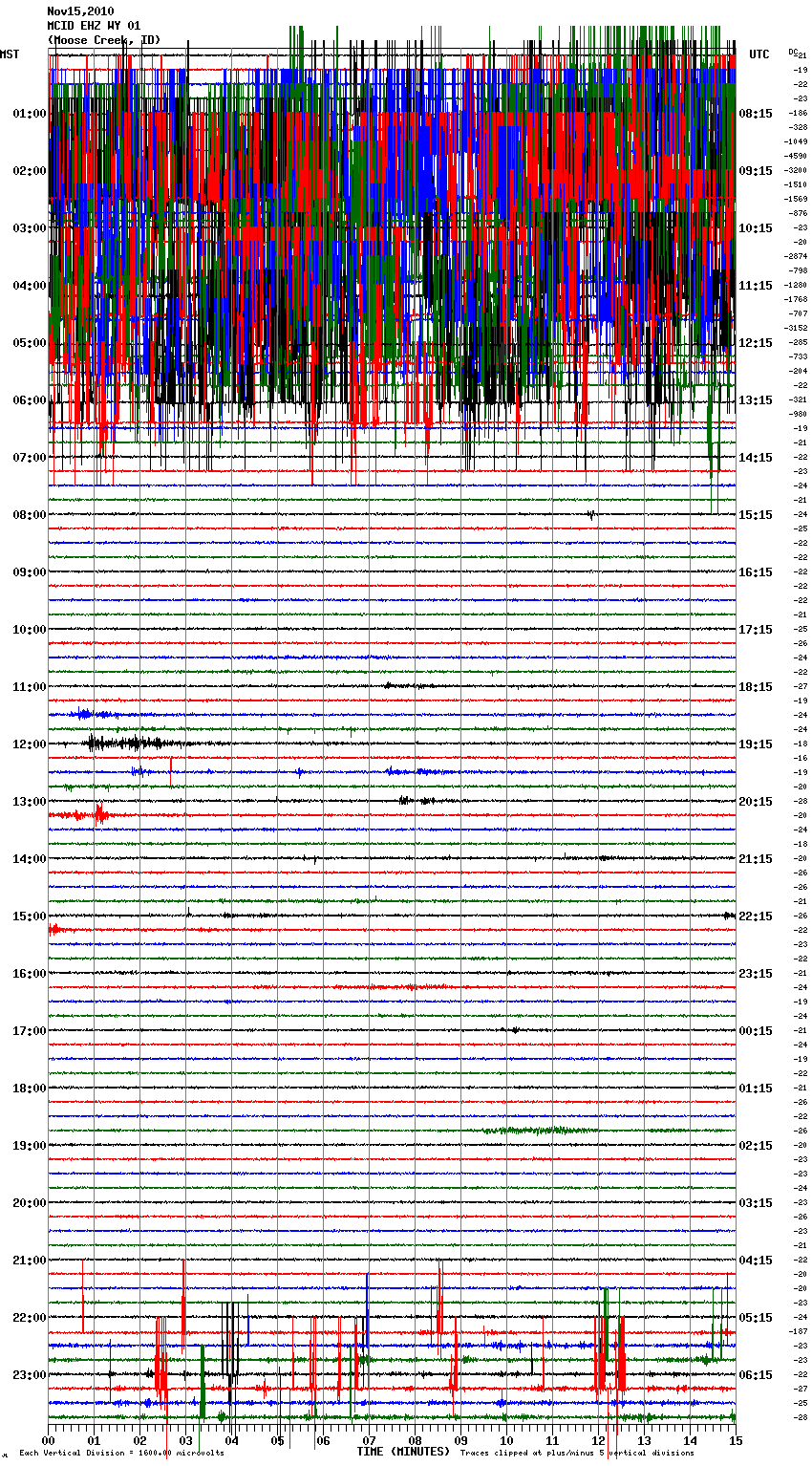The height and width of the screenshot is (1466, 812).
Task: Click the DC offset value "-2874"
Action: [796, 256]
